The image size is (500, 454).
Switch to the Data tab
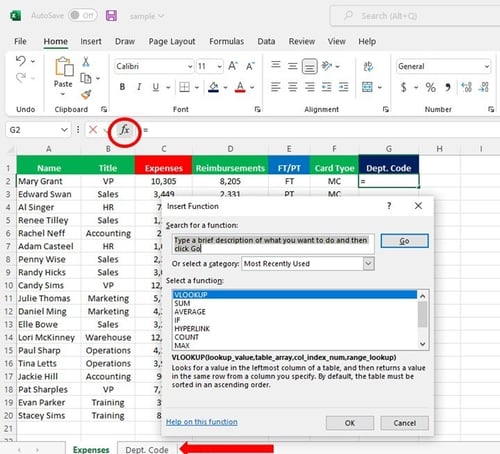[x=266, y=41]
